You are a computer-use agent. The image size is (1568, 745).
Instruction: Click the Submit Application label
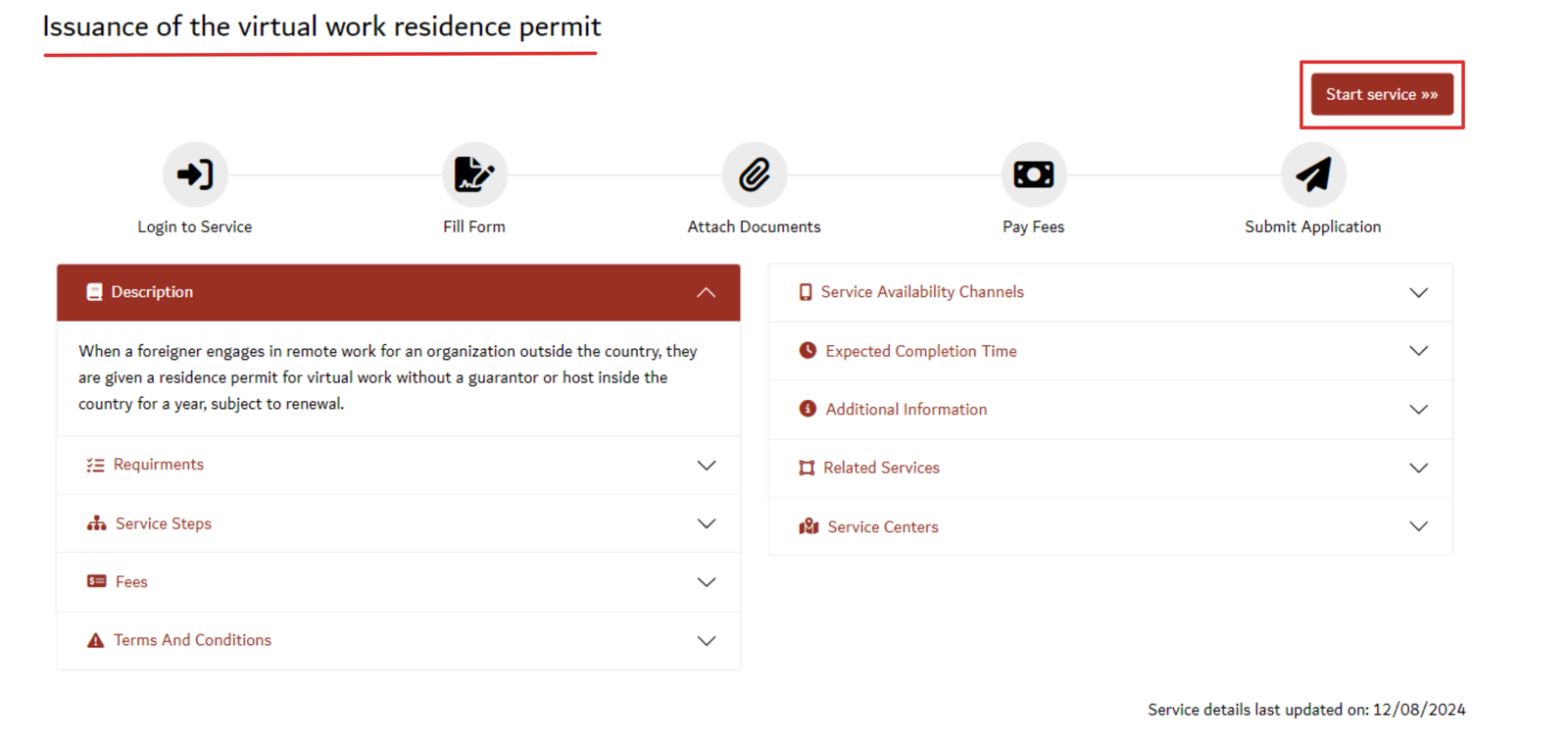click(x=1313, y=226)
